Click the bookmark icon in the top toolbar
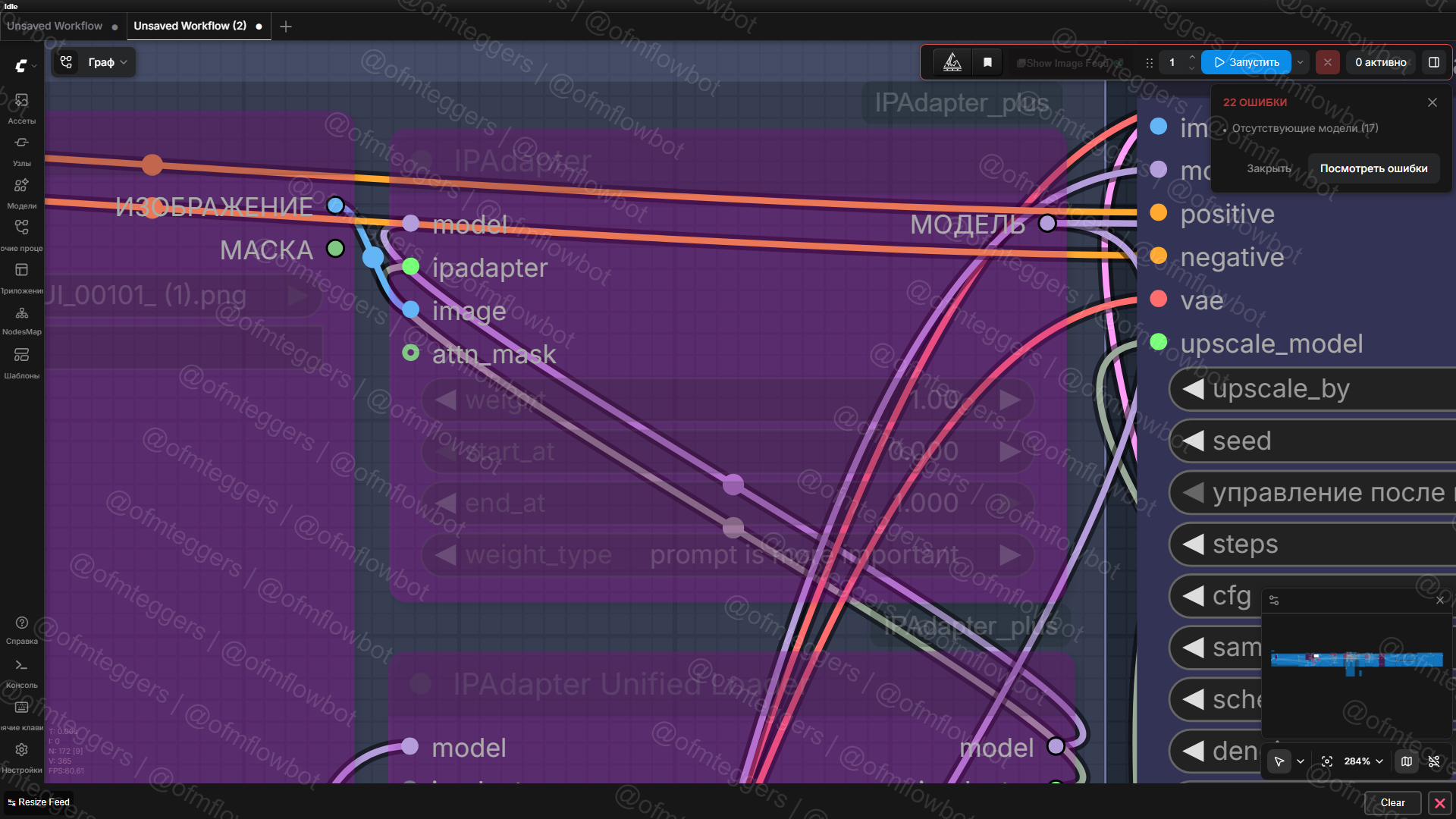This screenshot has height=819, width=1456. point(987,62)
